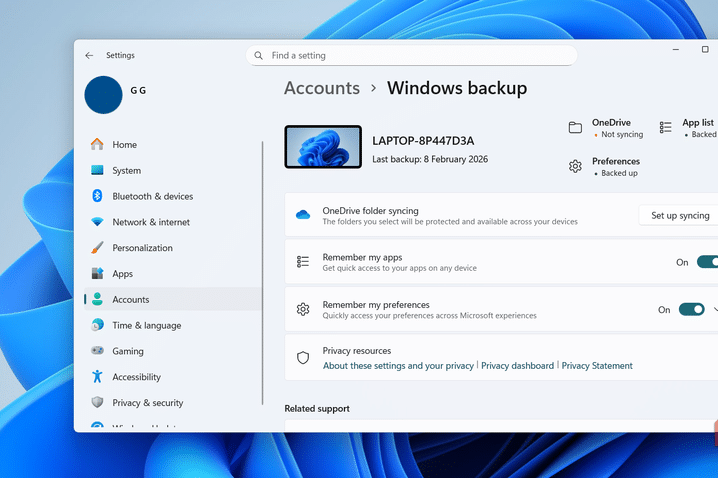
Task: Click the Accessibility figure icon
Action: click(x=97, y=376)
